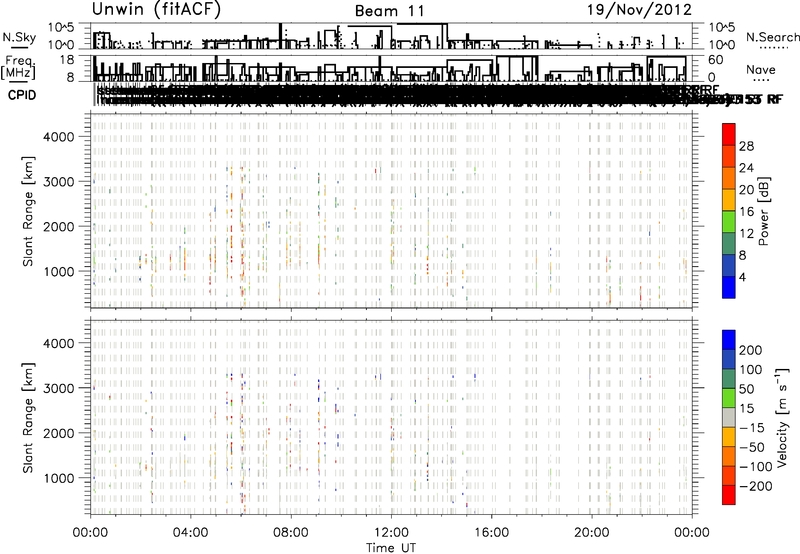Click the '12:00' time axis label
Screen dimensions: 800x554
pyautogui.click(x=391, y=533)
